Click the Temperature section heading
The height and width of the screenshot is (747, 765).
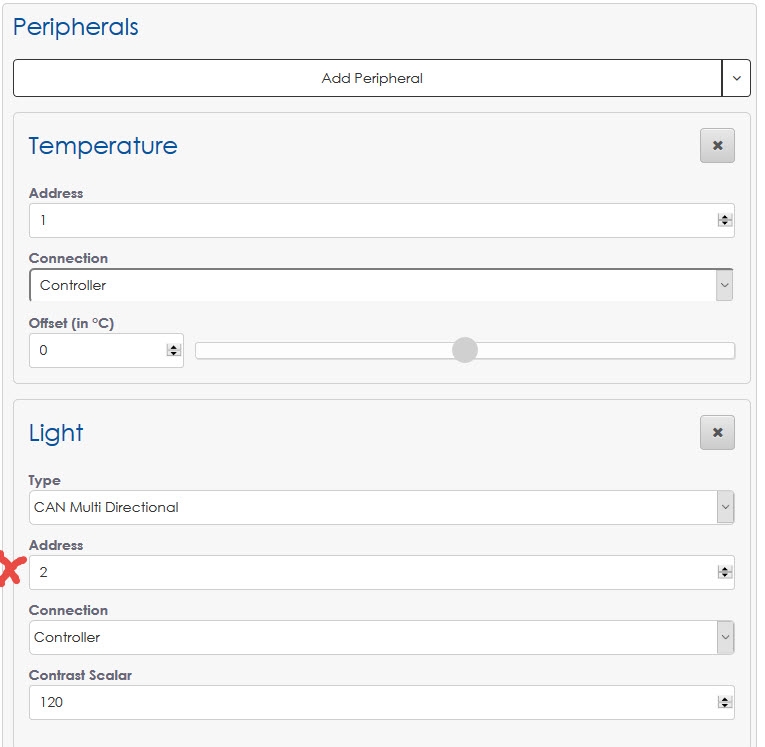pyautogui.click(x=103, y=146)
